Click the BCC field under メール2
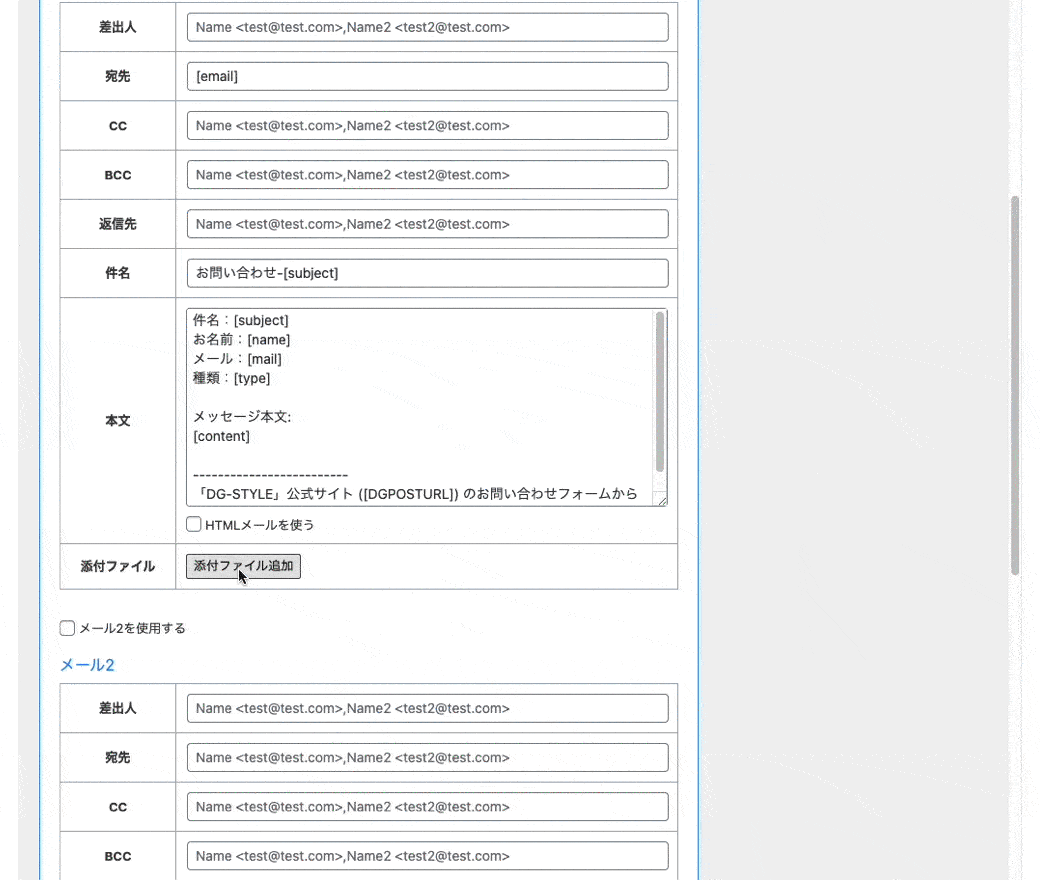The width and height of the screenshot is (1040, 880). (x=427, y=855)
